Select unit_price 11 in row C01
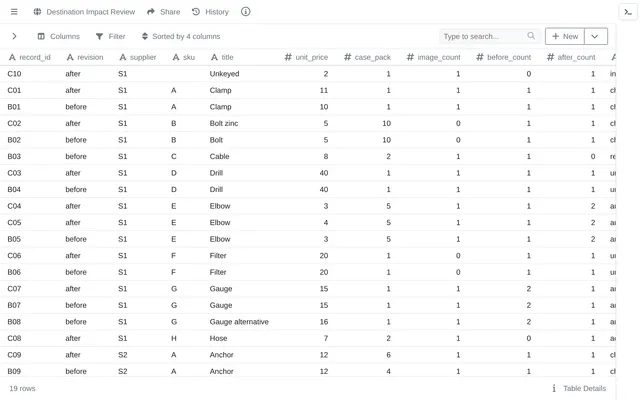This screenshot has width=640, height=400. 306,90
